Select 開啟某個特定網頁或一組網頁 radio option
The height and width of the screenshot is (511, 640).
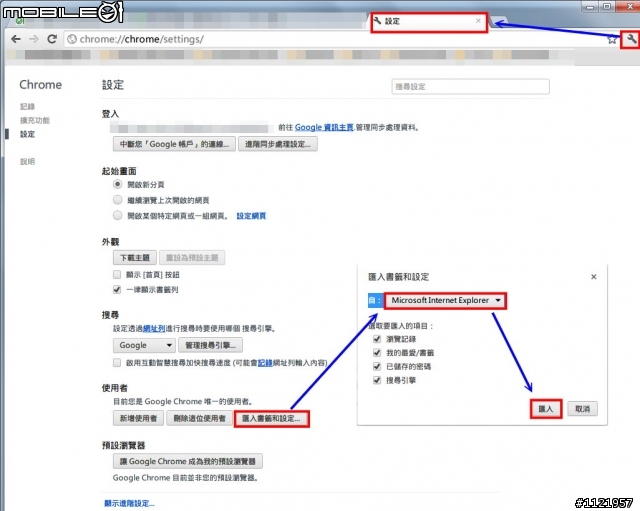click(x=118, y=215)
